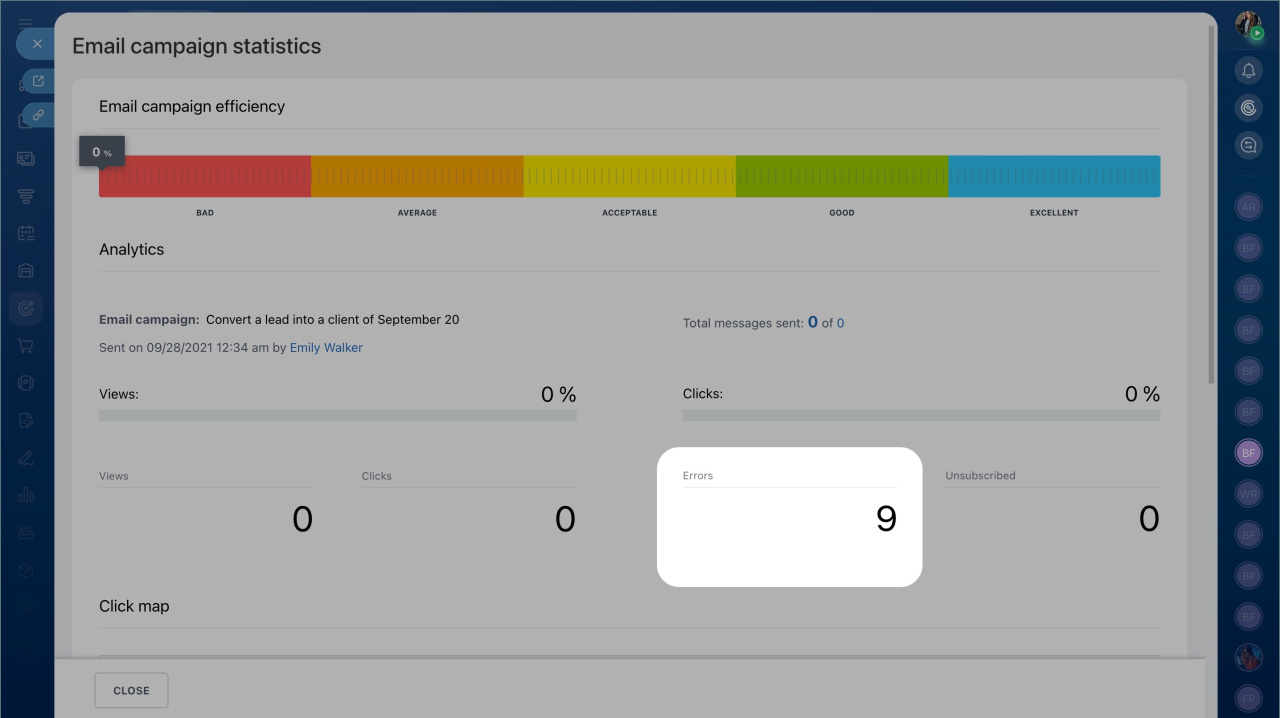Open statistics in new window icon
Screen dimensions: 1280x718
pos(39,81)
